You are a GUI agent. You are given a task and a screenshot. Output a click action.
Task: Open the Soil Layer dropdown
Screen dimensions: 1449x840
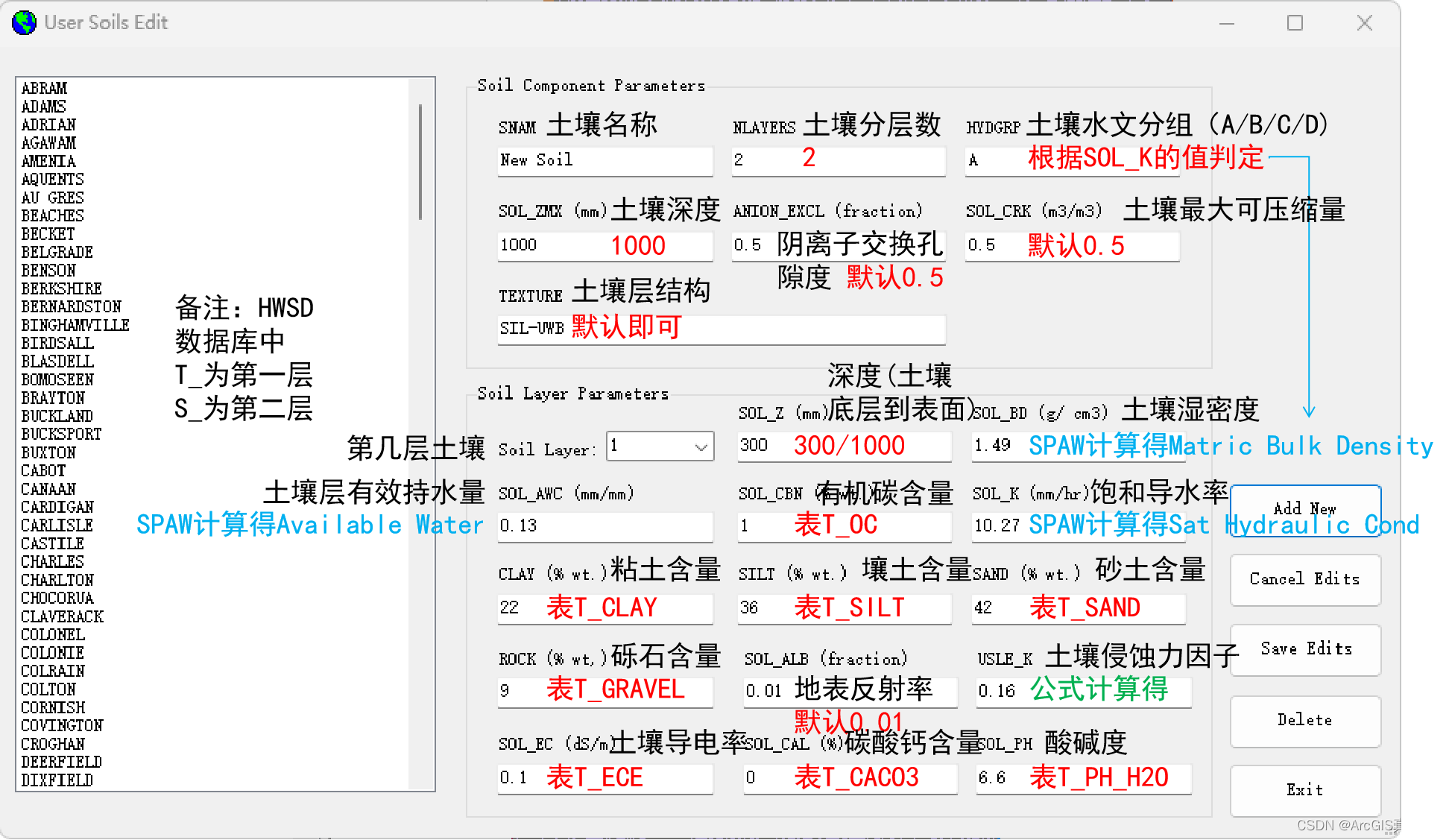tap(660, 446)
